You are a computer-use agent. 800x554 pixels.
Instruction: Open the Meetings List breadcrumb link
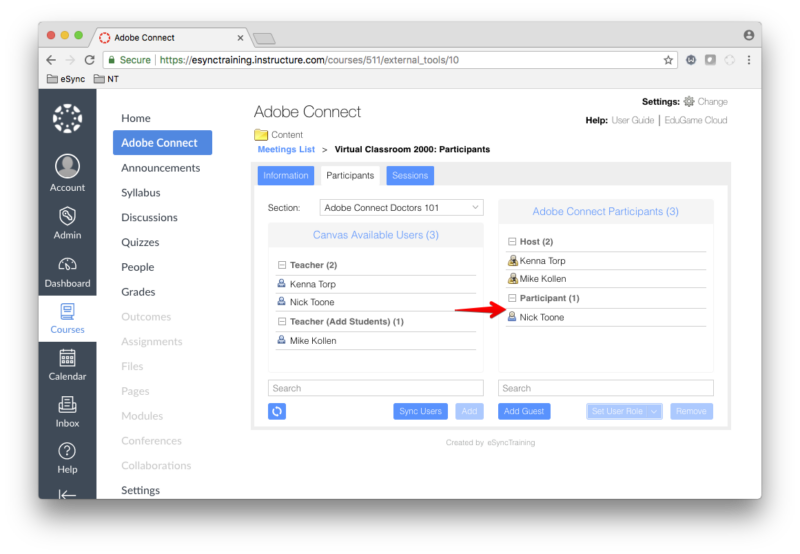pyautogui.click(x=286, y=149)
